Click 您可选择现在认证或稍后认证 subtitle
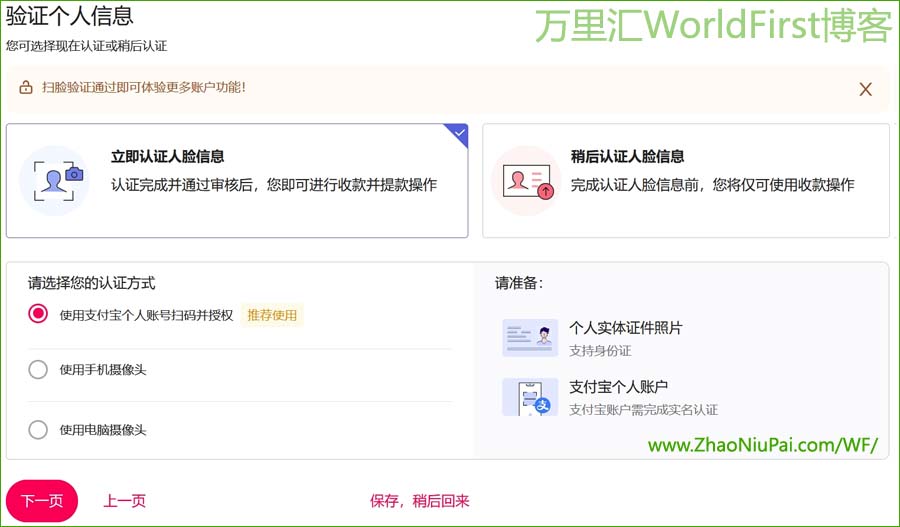This screenshot has height=527, width=900. [87, 46]
